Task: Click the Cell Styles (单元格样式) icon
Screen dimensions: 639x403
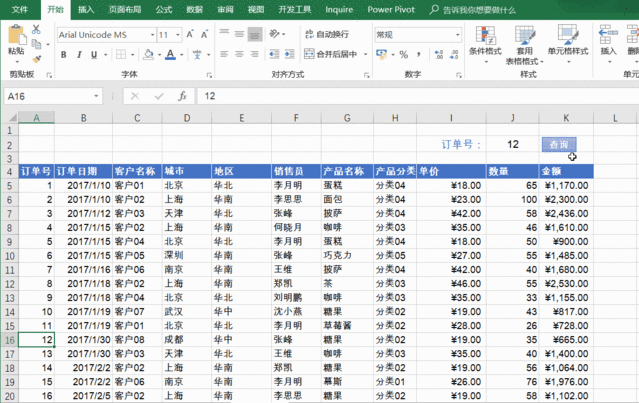Action: [x=570, y=36]
